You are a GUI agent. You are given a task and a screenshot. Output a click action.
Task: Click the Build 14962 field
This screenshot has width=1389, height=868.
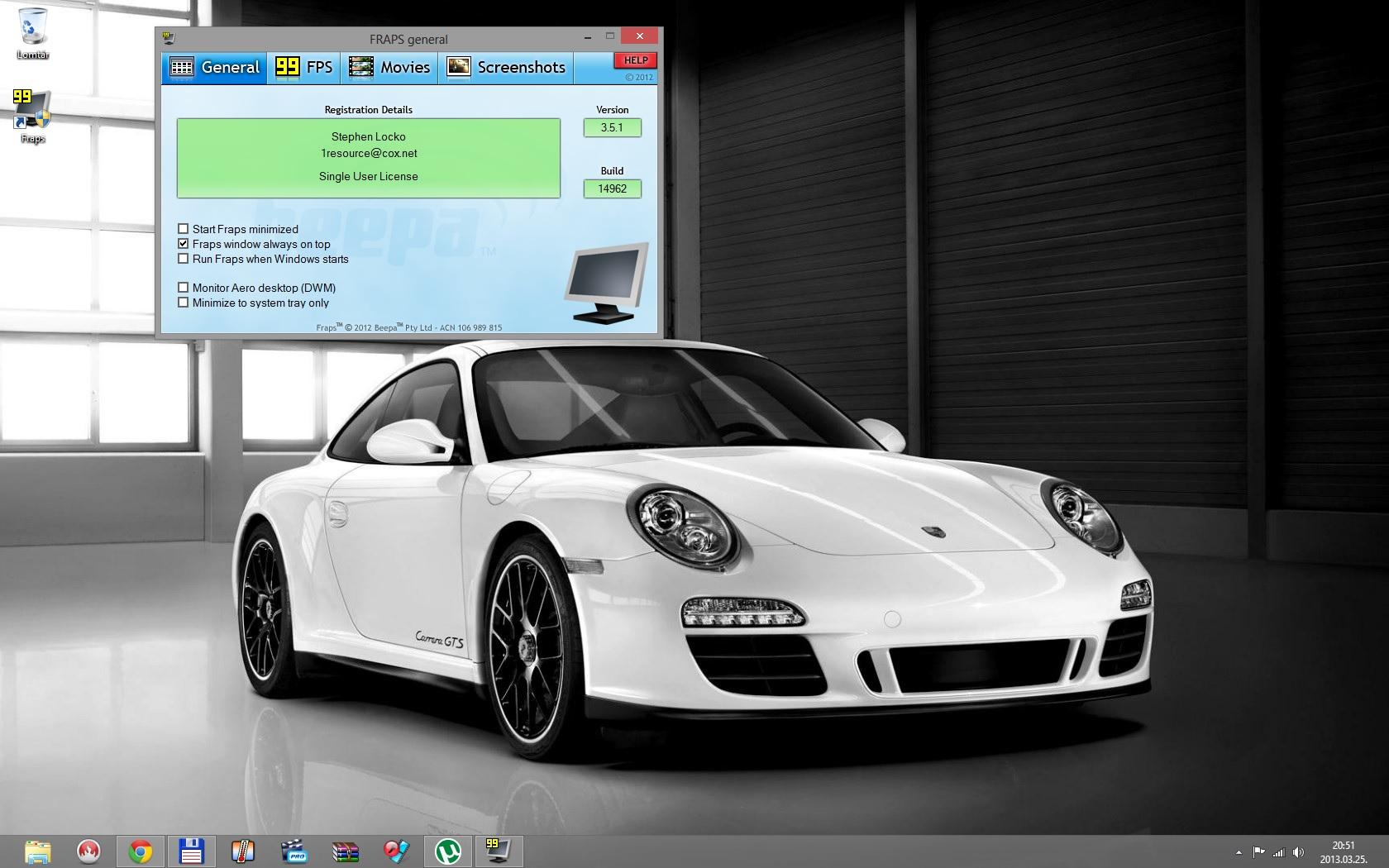612,188
